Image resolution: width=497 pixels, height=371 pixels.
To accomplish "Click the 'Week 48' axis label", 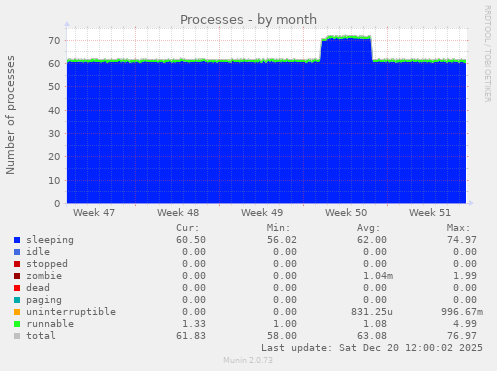I will [178, 213].
